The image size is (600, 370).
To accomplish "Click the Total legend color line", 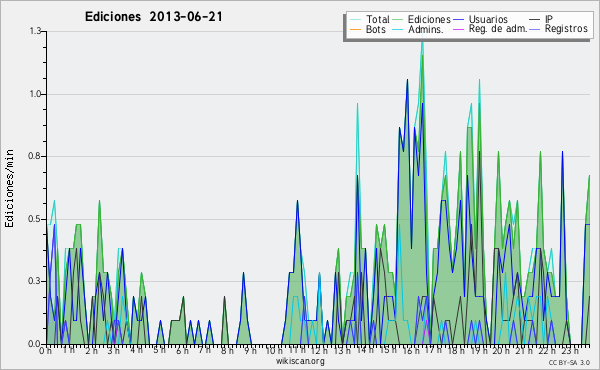I will (x=355, y=20).
